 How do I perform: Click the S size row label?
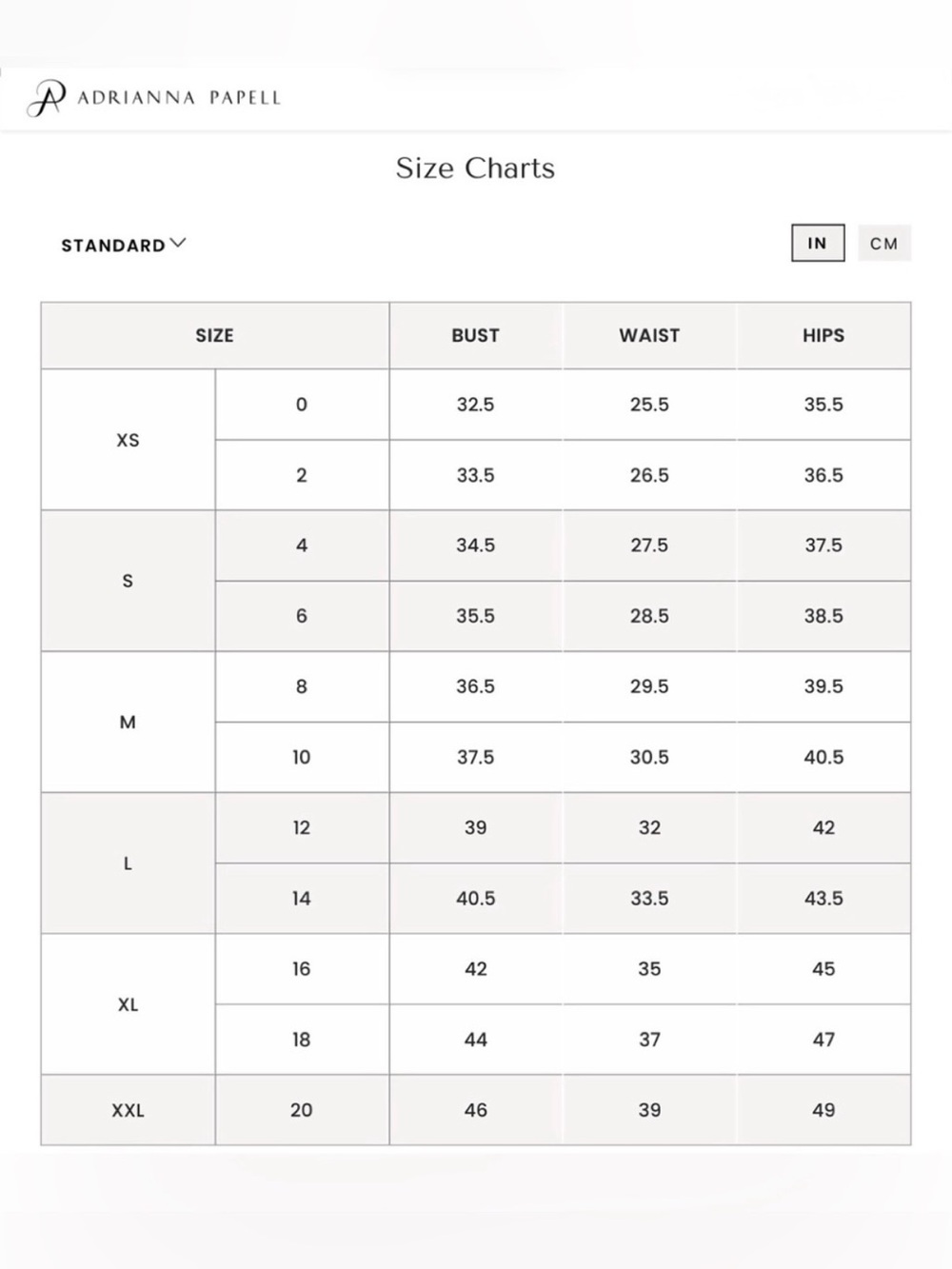pyautogui.click(x=128, y=581)
